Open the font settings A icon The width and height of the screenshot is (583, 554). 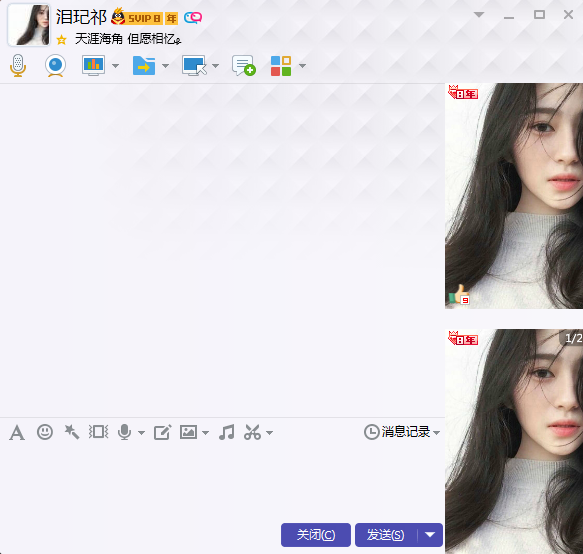pos(17,433)
